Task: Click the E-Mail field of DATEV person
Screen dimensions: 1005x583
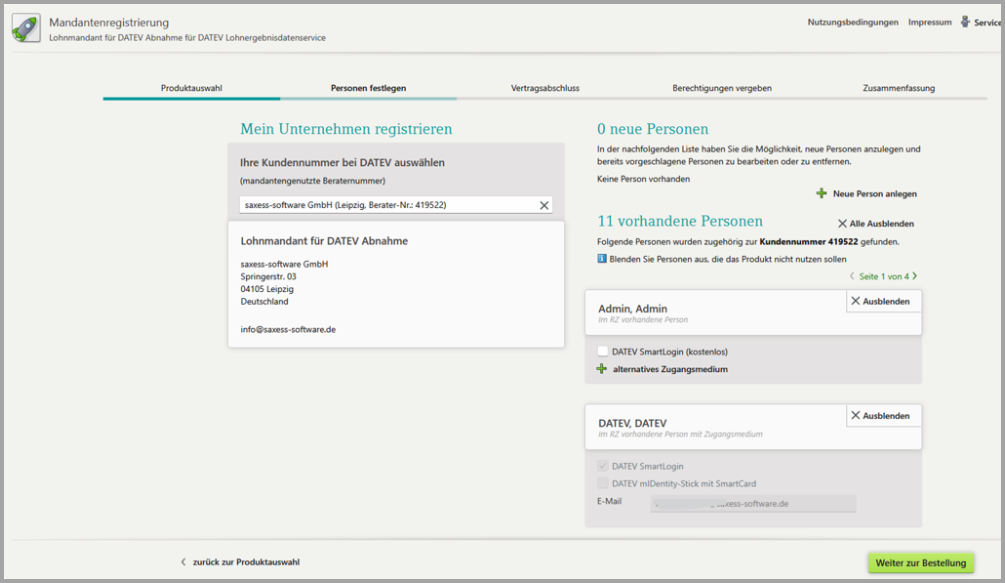Action: (x=753, y=504)
